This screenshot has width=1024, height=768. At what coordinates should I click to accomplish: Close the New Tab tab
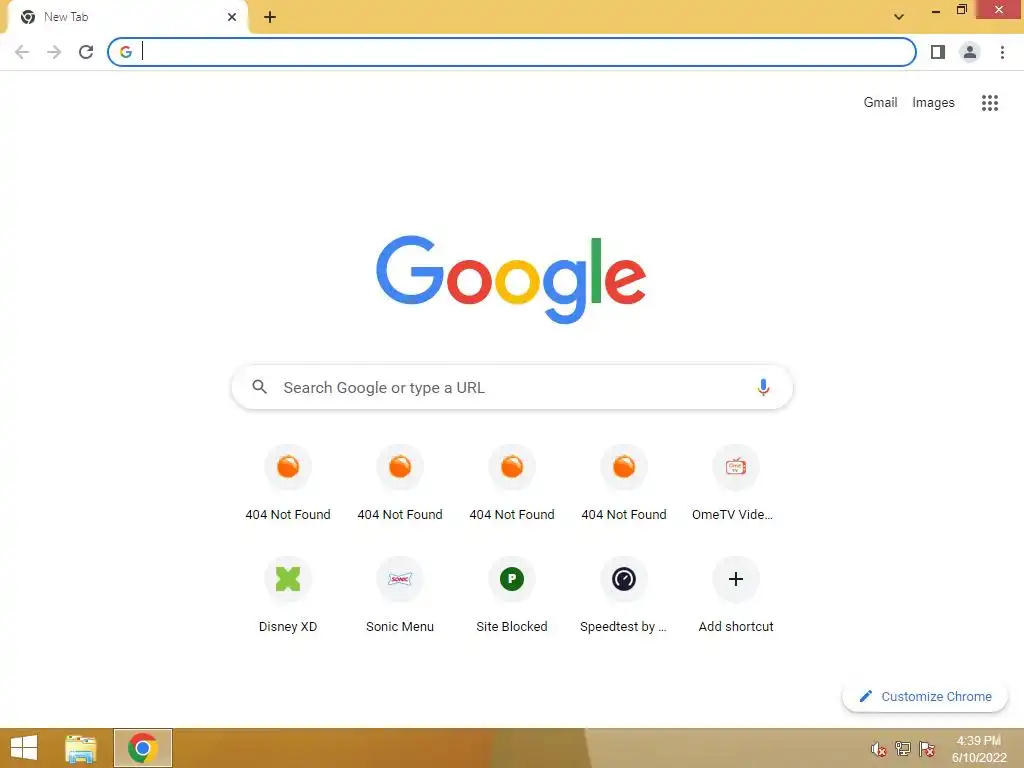point(232,17)
